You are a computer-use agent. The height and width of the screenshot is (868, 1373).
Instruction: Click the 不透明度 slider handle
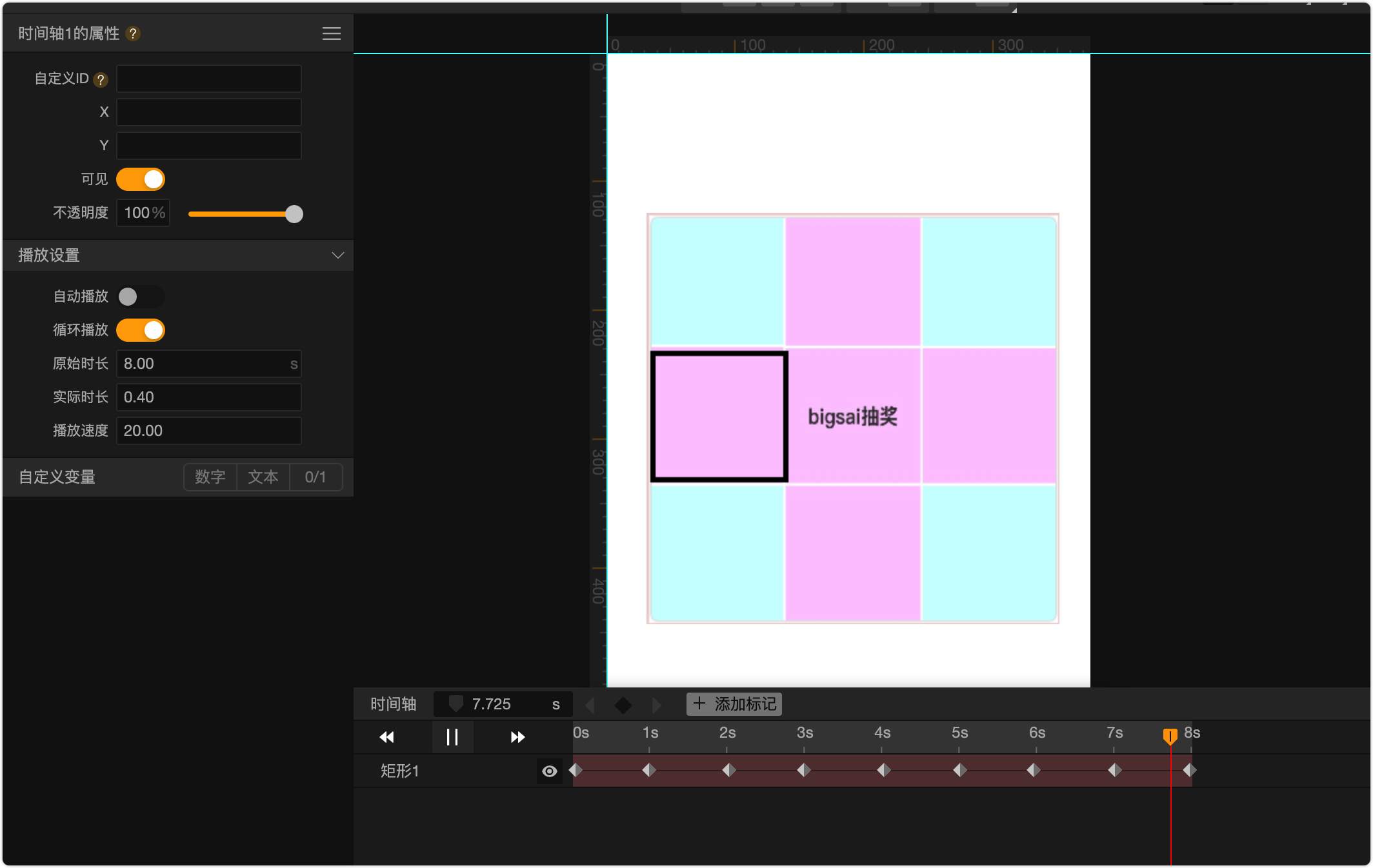coord(294,214)
